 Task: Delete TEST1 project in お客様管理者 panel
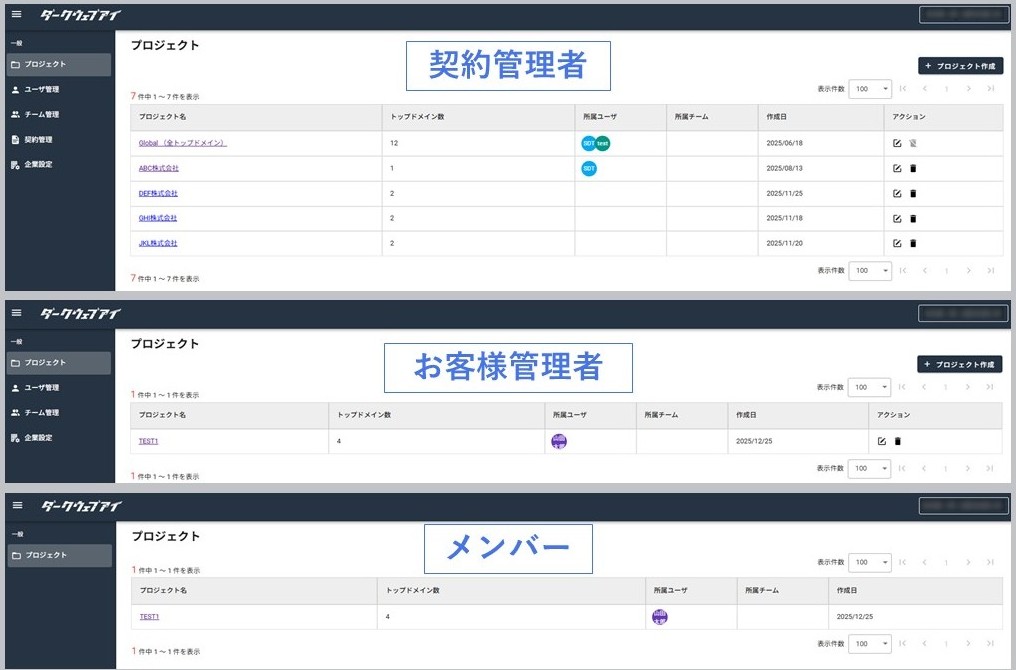(x=897, y=441)
